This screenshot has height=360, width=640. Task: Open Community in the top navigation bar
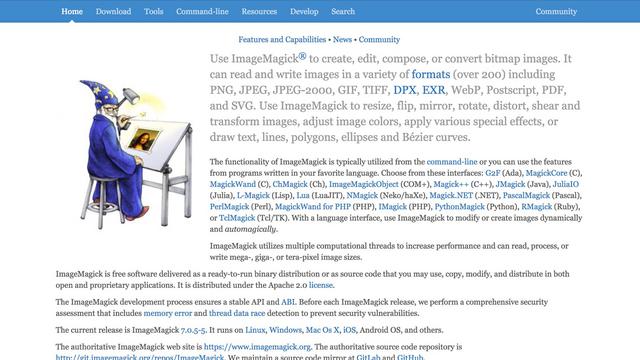[556, 11]
